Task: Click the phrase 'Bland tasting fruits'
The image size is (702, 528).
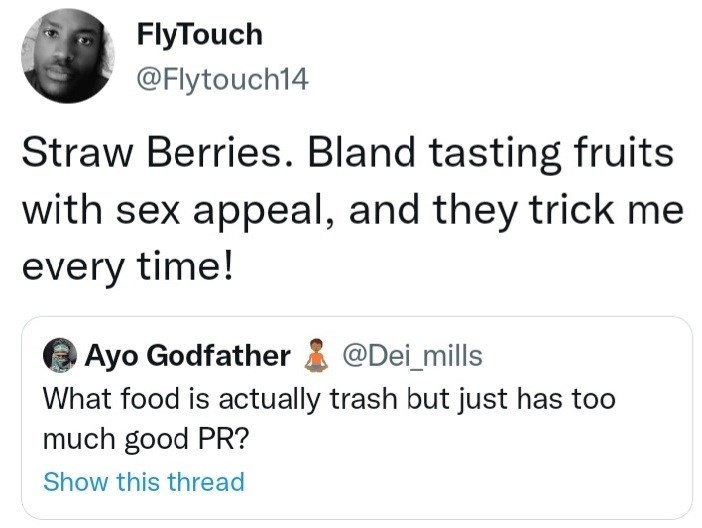Action: 490,154
